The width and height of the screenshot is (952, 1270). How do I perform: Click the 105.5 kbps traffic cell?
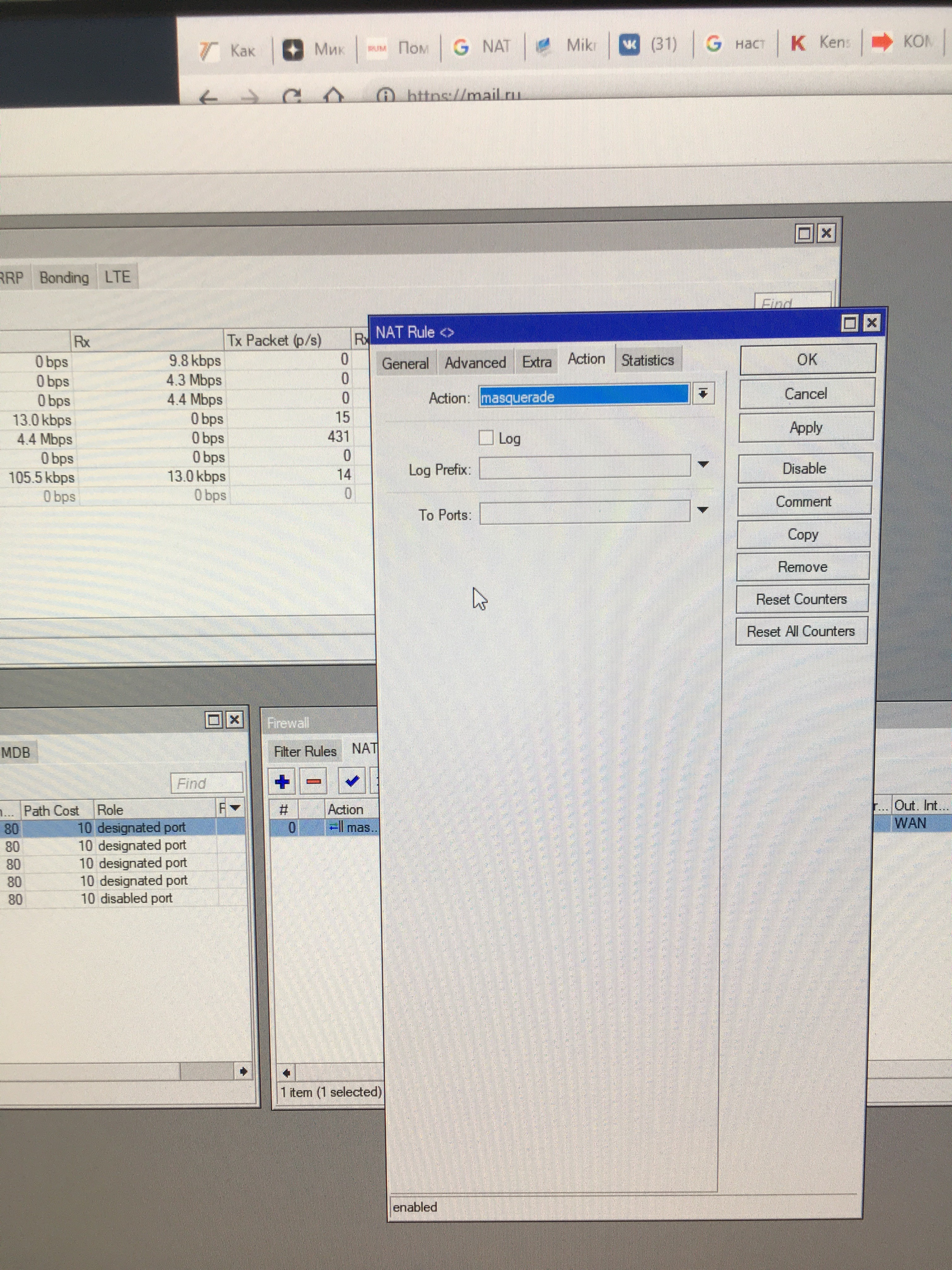tap(41, 478)
